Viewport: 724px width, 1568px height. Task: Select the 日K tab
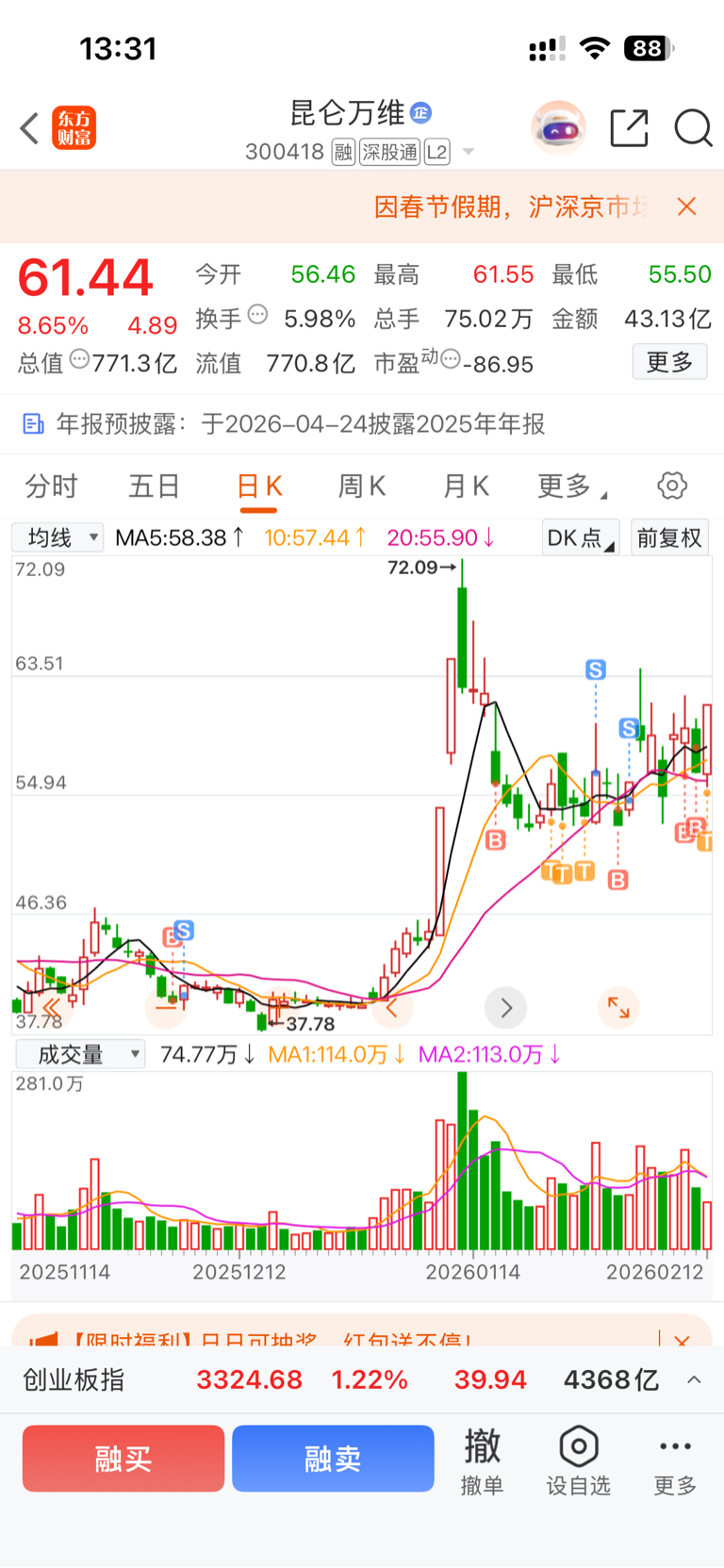point(259,487)
